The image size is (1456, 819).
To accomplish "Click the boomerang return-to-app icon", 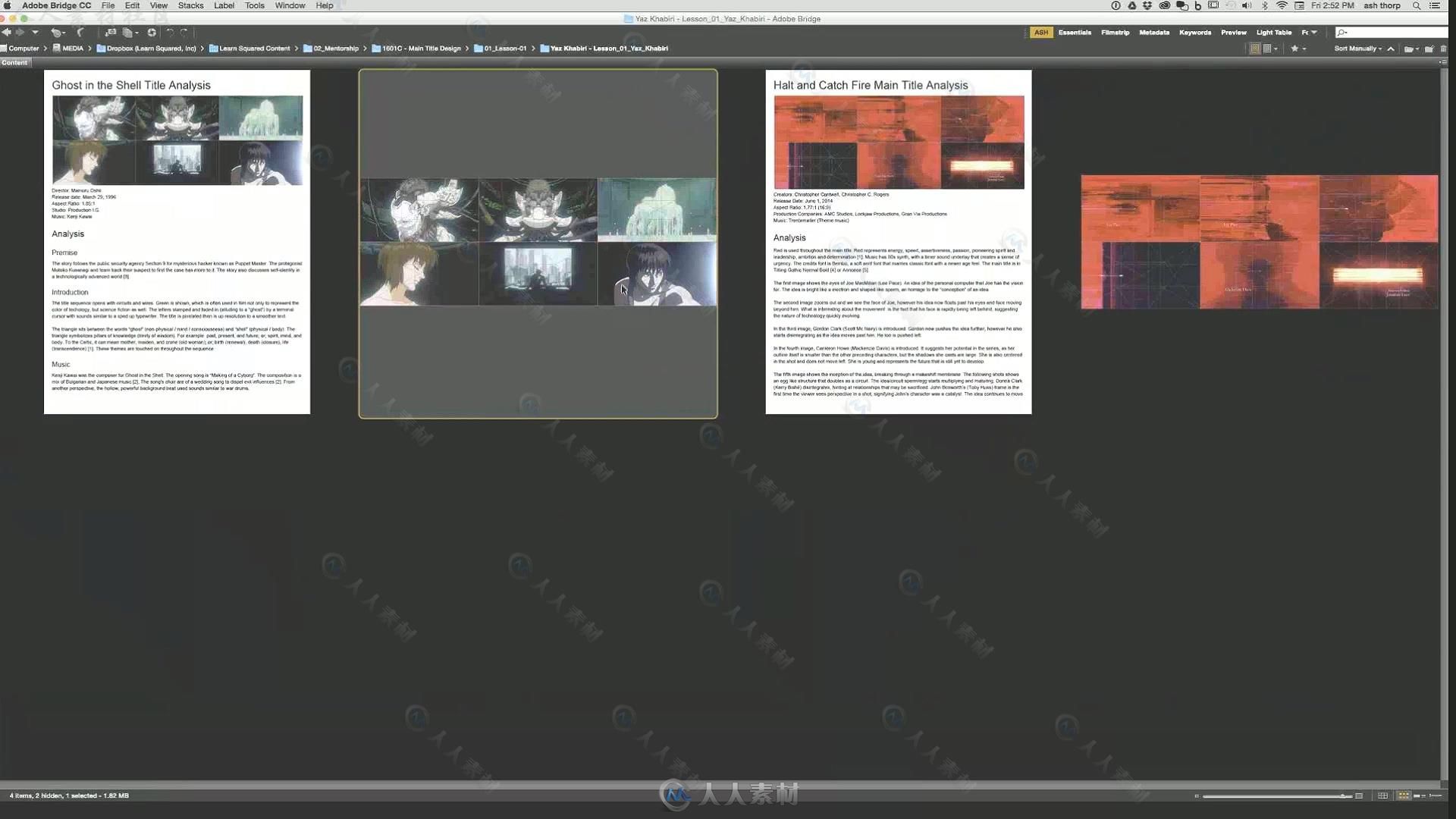I will [x=80, y=33].
